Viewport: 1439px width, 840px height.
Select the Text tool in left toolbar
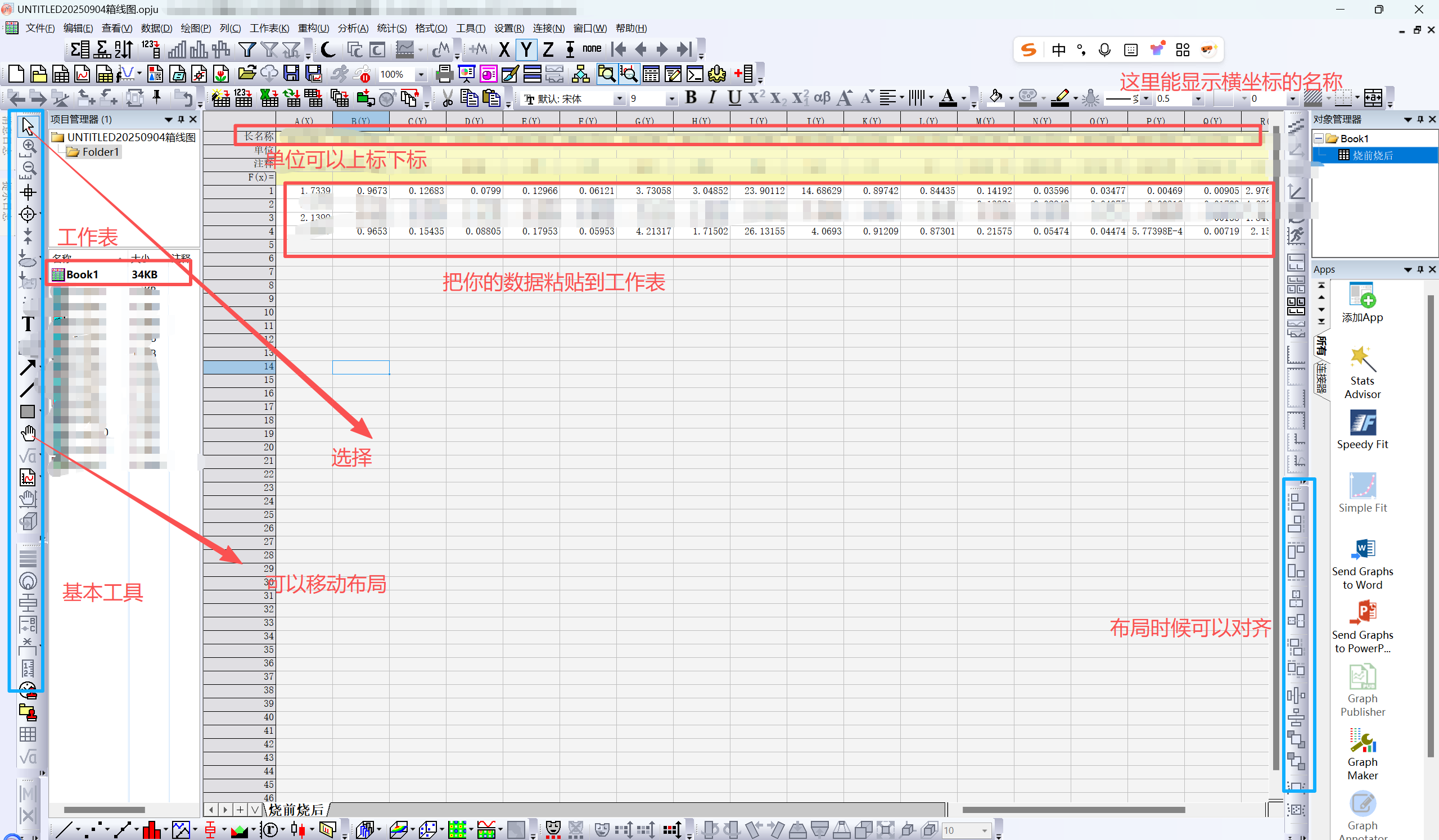pyautogui.click(x=28, y=324)
